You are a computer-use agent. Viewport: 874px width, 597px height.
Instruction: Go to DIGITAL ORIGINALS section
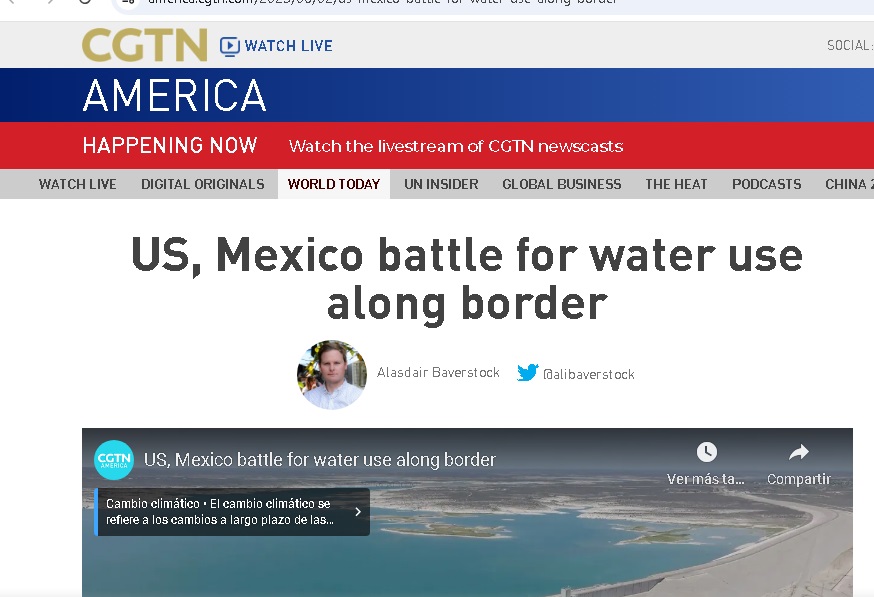202,184
